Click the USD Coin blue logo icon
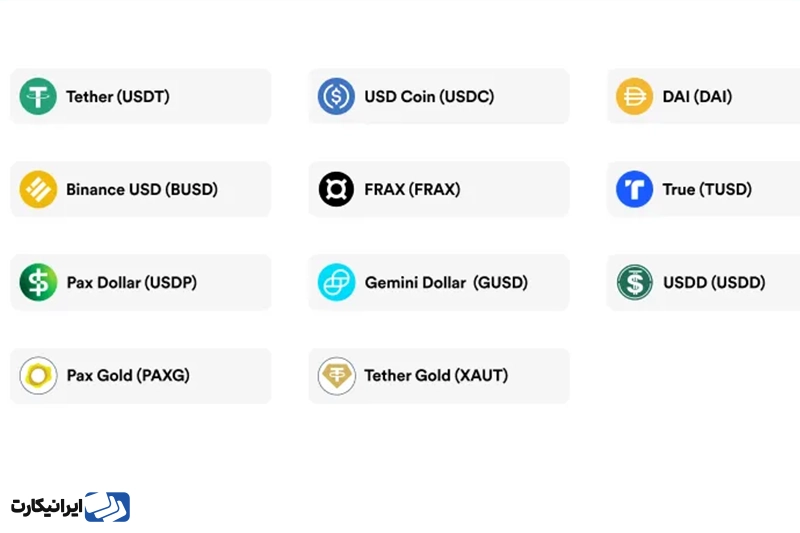The image size is (800, 533). click(336, 97)
